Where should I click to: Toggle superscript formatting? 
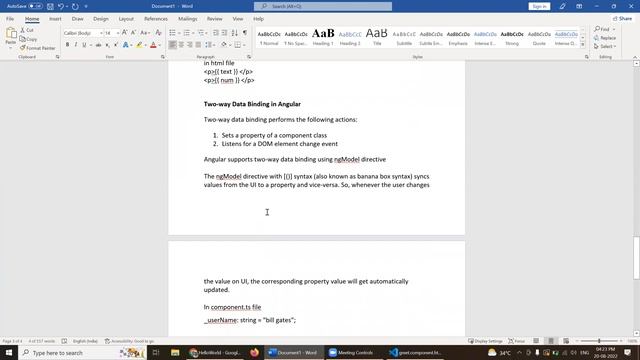click(116, 45)
